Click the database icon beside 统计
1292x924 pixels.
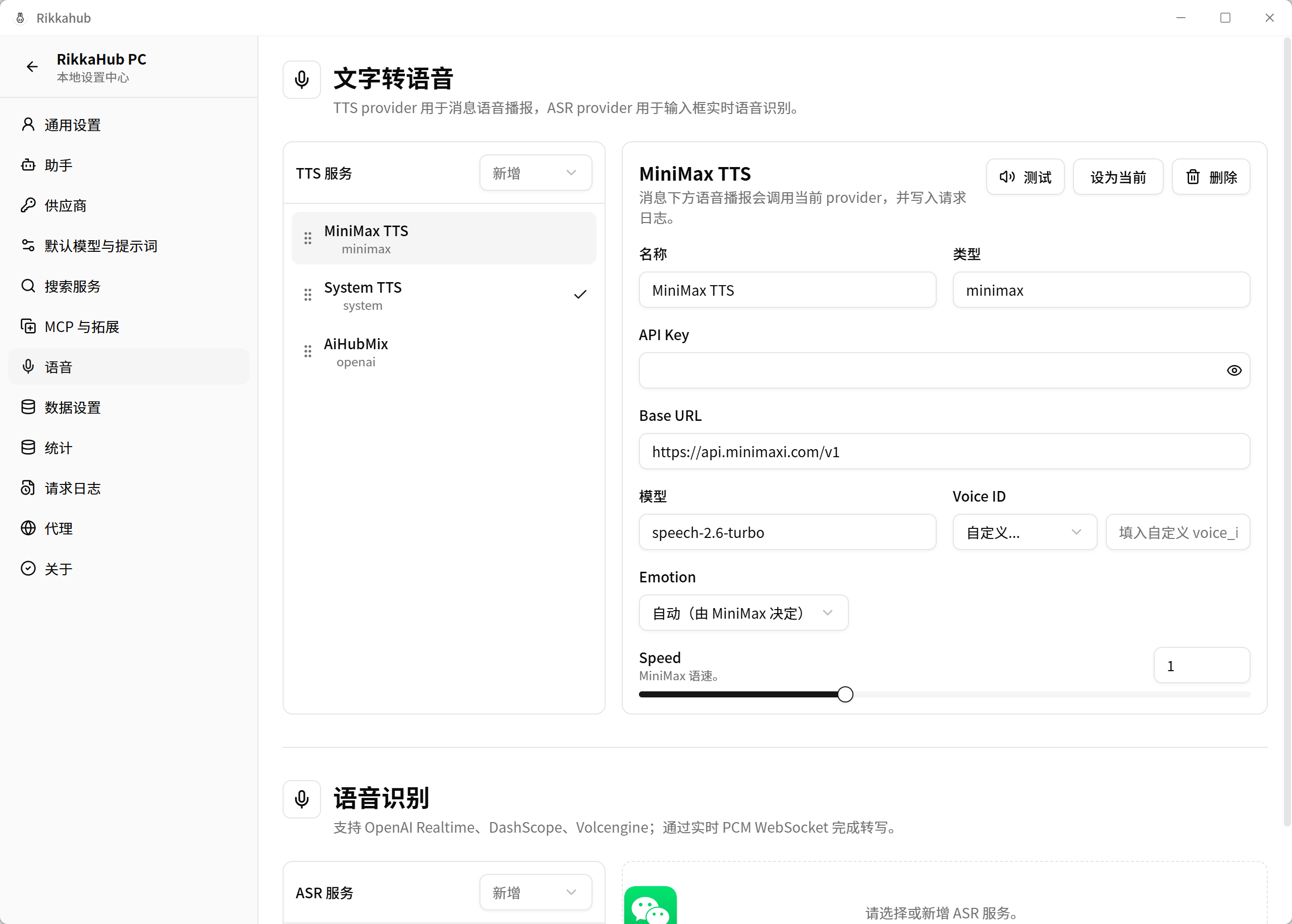pos(28,448)
